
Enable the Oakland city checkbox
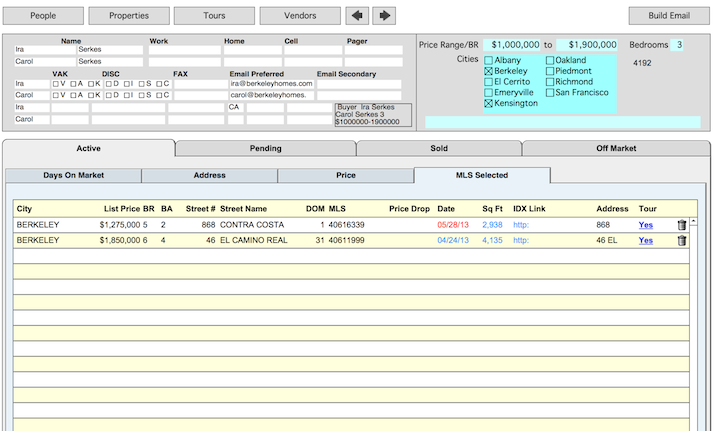tap(550, 60)
